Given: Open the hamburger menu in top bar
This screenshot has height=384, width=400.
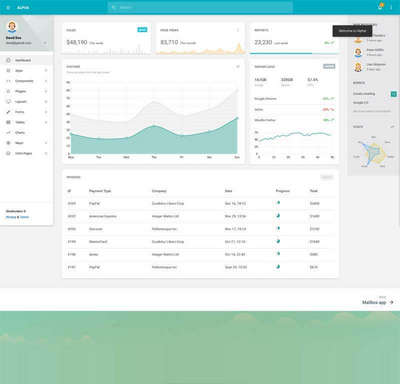Looking at the screenshot, I should [x=8, y=7].
